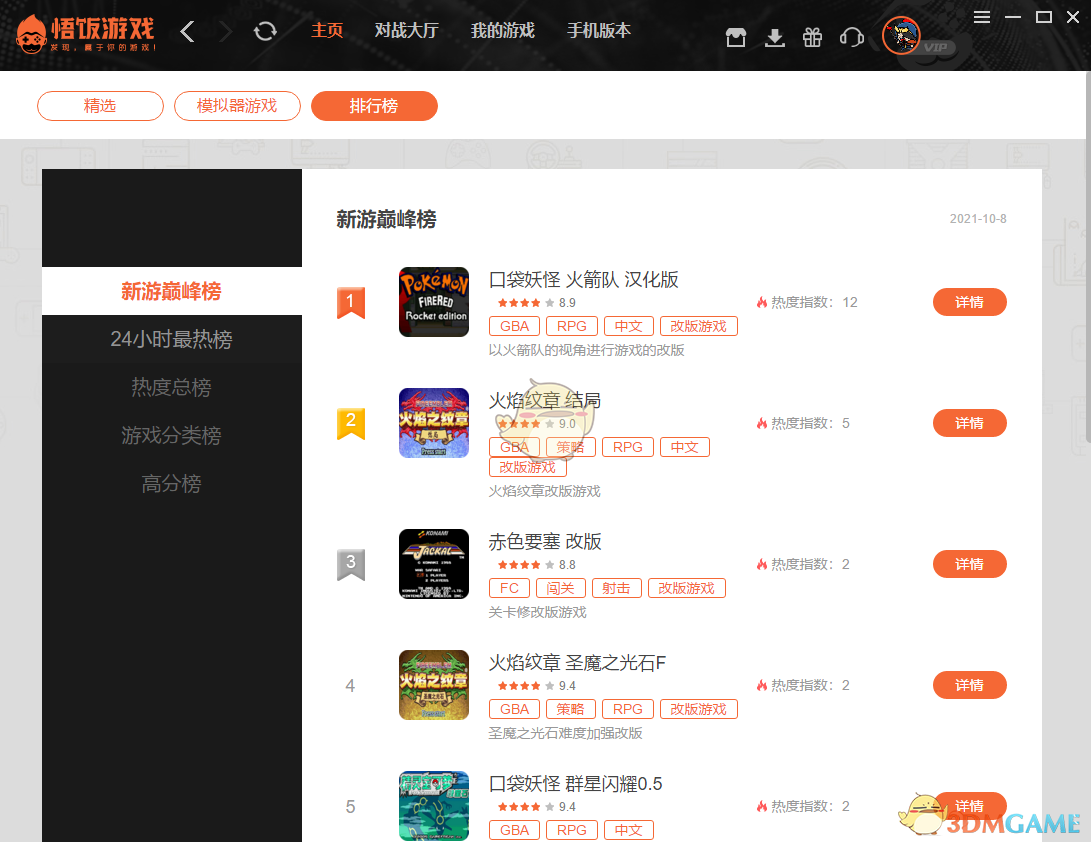Click 改版游戏 tag under 赤色要塞 改版
1091x842 pixels.
[x=687, y=589]
